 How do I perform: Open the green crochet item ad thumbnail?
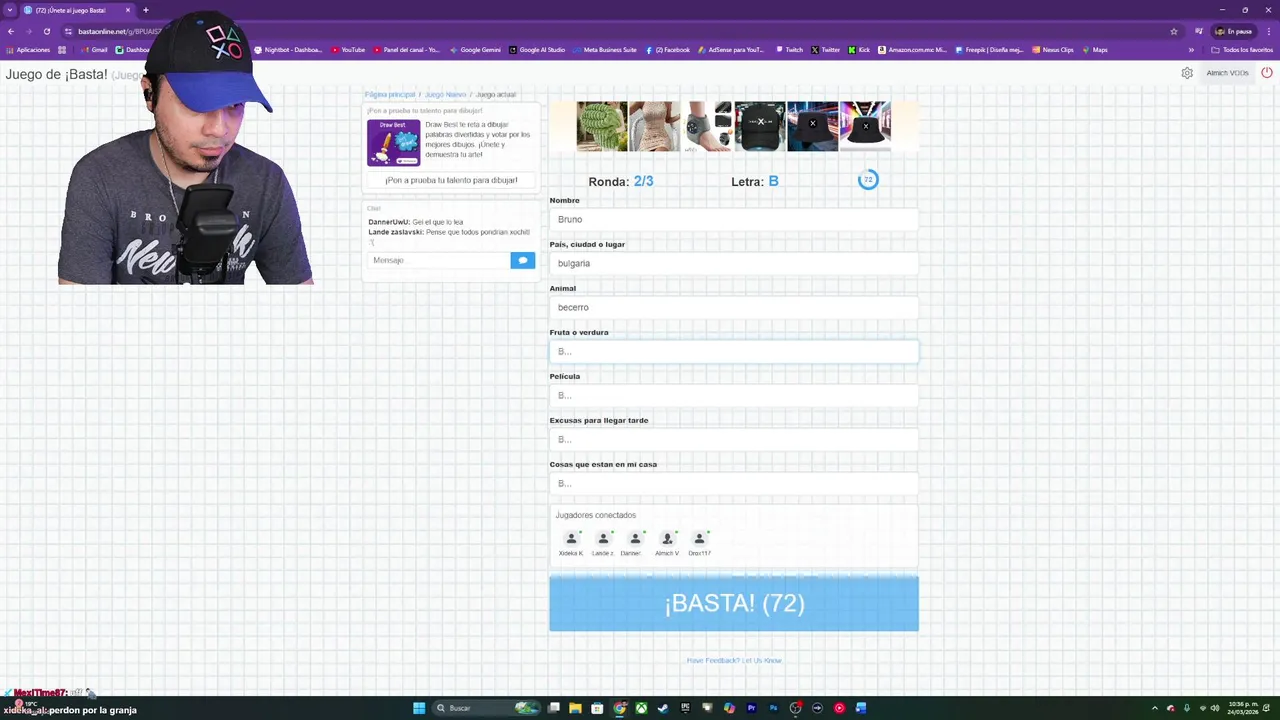click(x=602, y=126)
